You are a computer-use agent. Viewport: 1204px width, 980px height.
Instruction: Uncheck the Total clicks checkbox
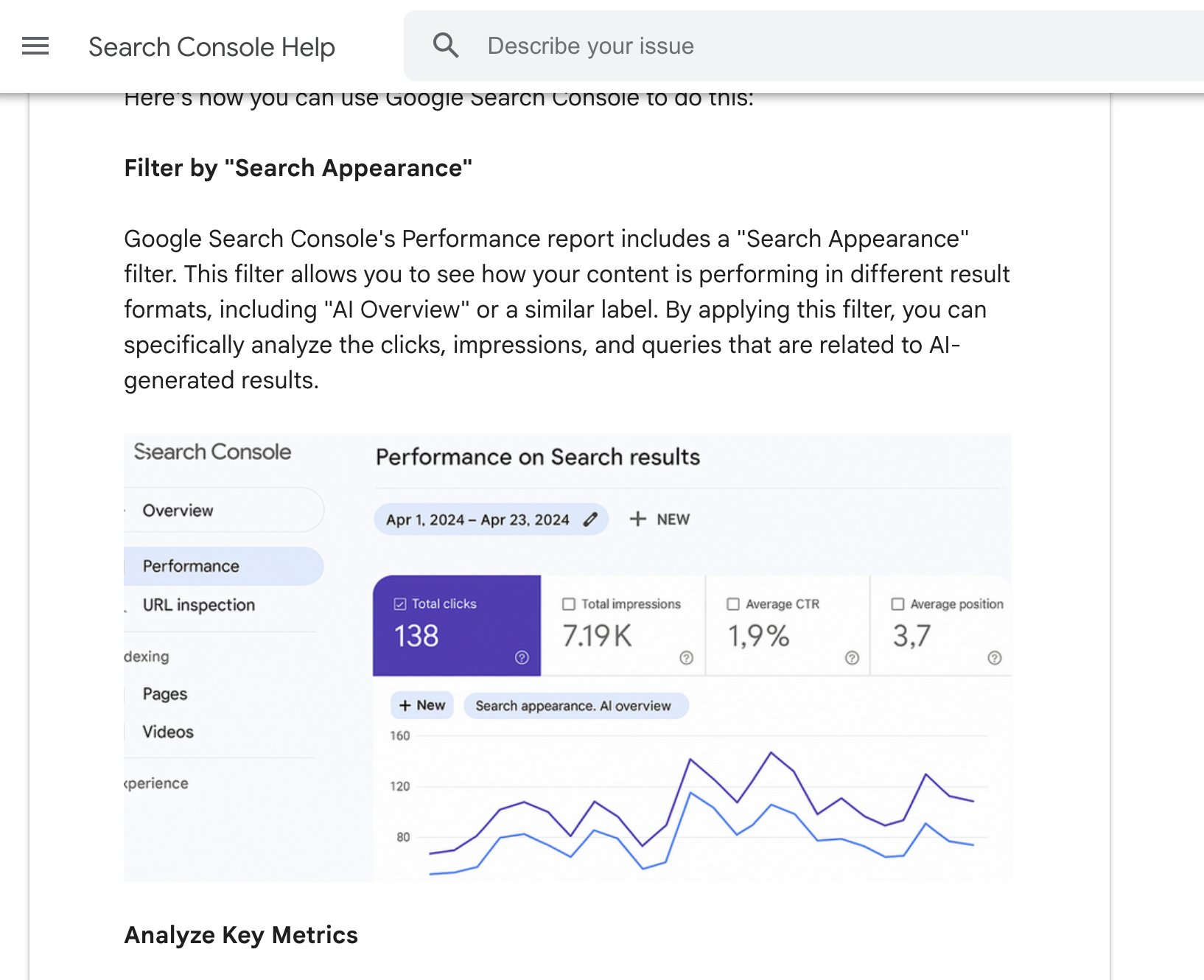(x=400, y=604)
